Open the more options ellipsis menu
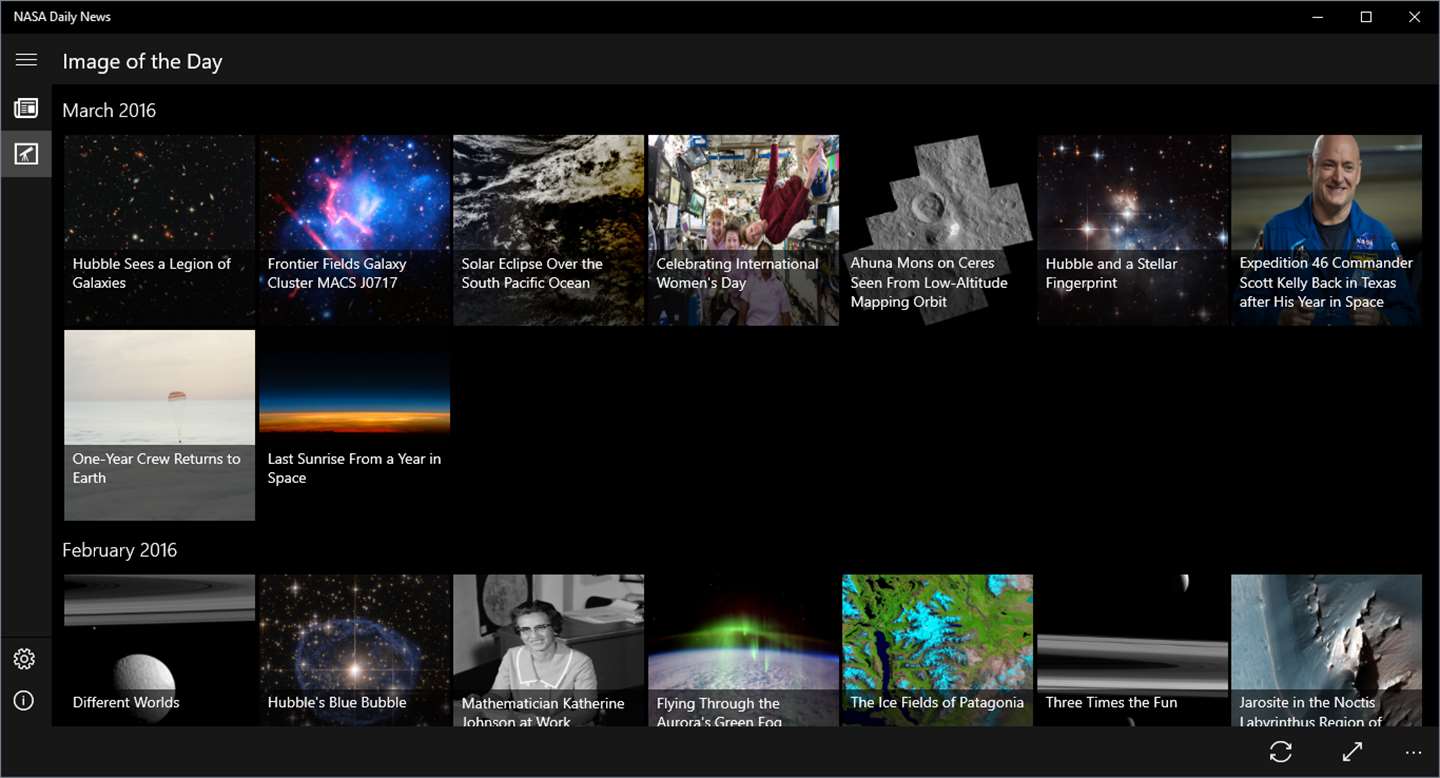The width and height of the screenshot is (1440, 778). tap(1413, 752)
